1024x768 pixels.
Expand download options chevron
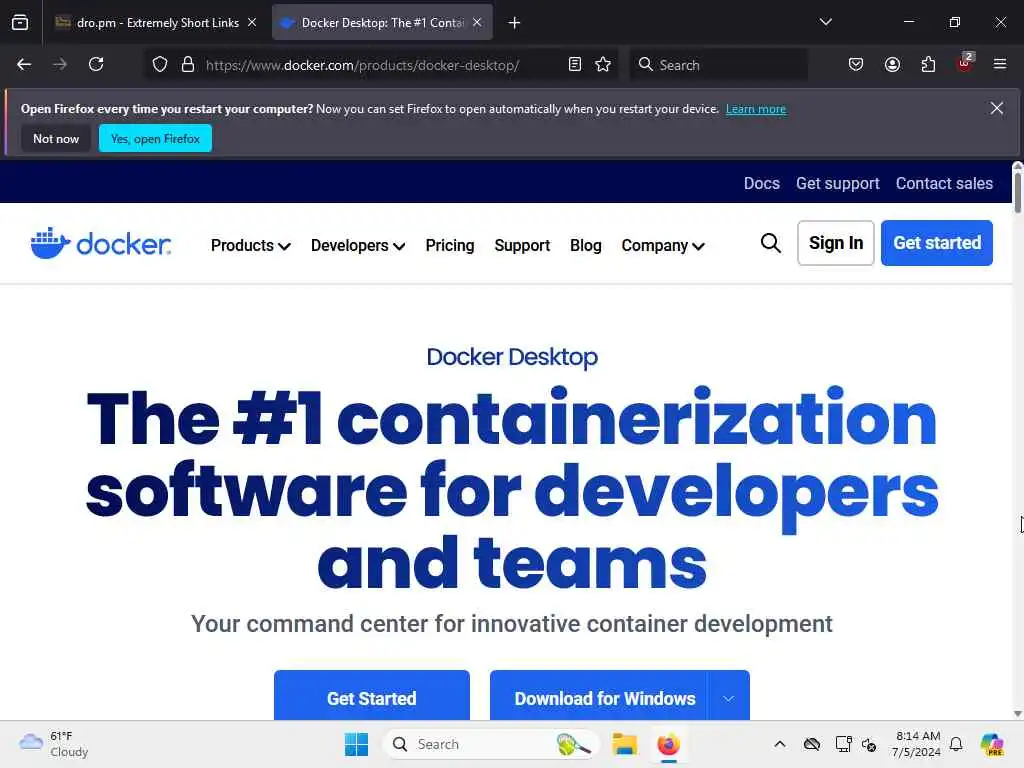(728, 698)
